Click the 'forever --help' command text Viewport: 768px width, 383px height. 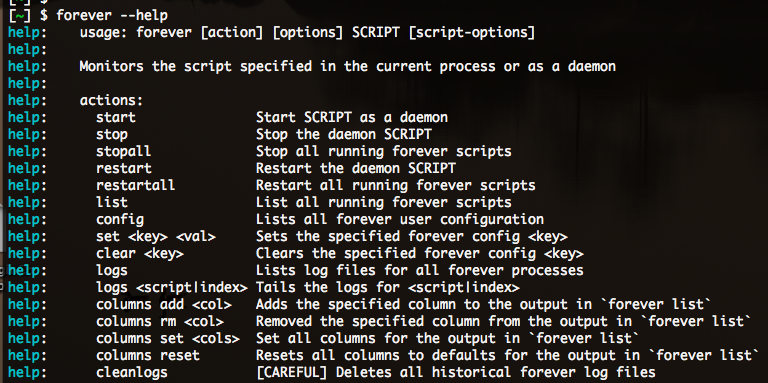(x=112, y=16)
